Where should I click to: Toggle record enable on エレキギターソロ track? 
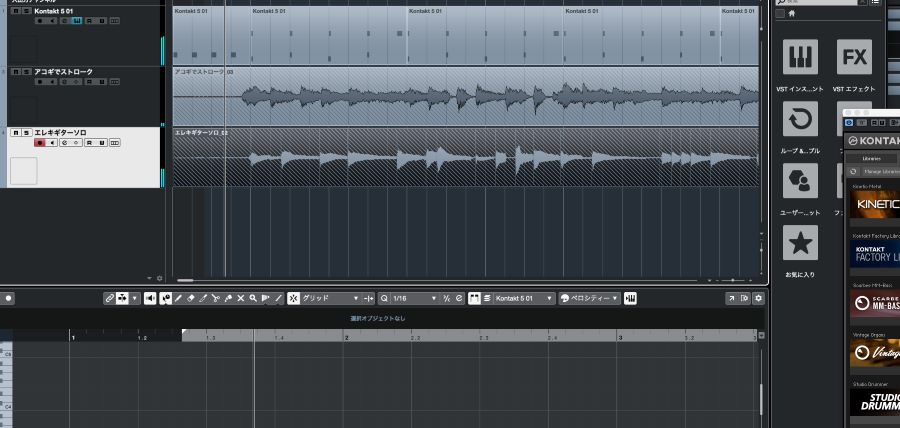pos(40,143)
